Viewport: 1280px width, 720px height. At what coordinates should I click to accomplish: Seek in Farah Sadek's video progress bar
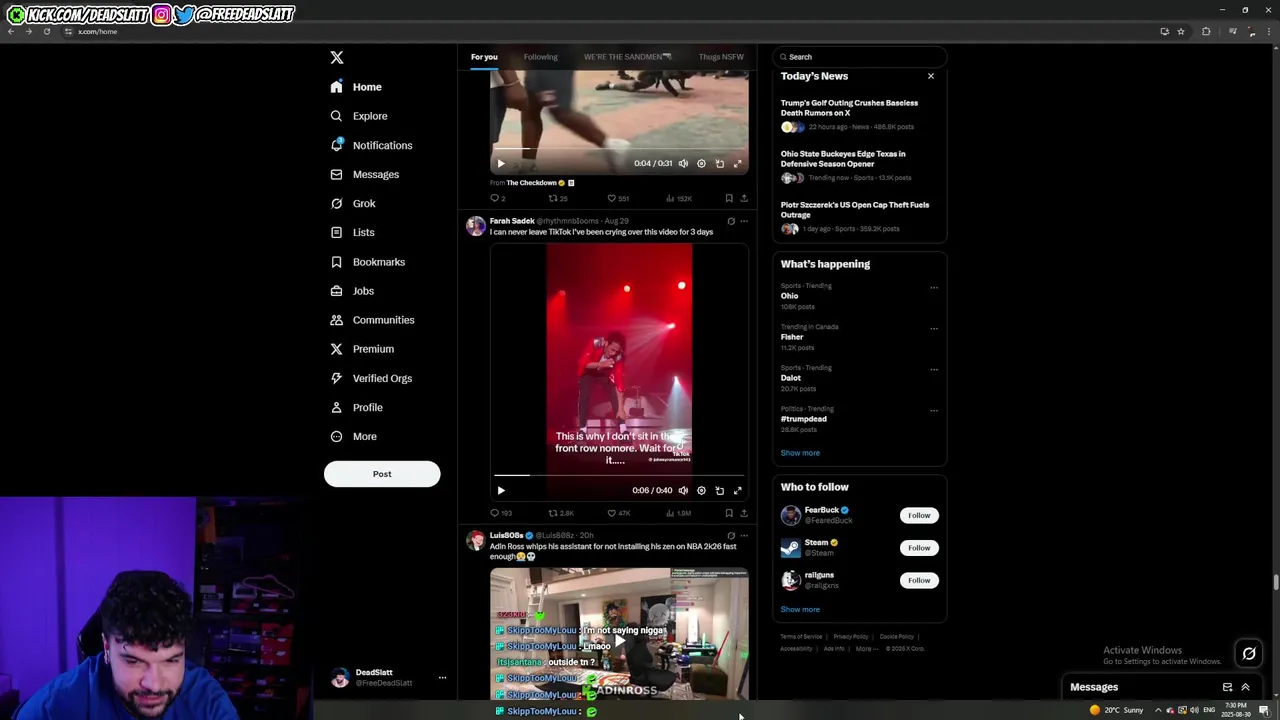[x=619, y=476]
